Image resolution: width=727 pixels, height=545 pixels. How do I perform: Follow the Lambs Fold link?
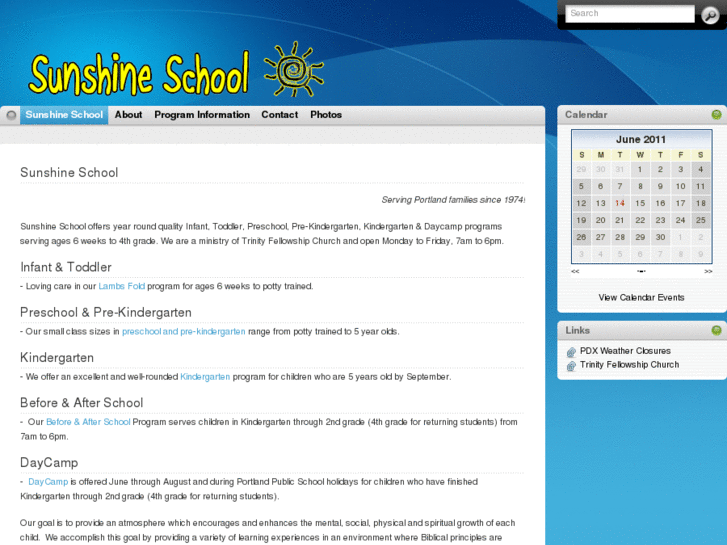click(121, 286)
